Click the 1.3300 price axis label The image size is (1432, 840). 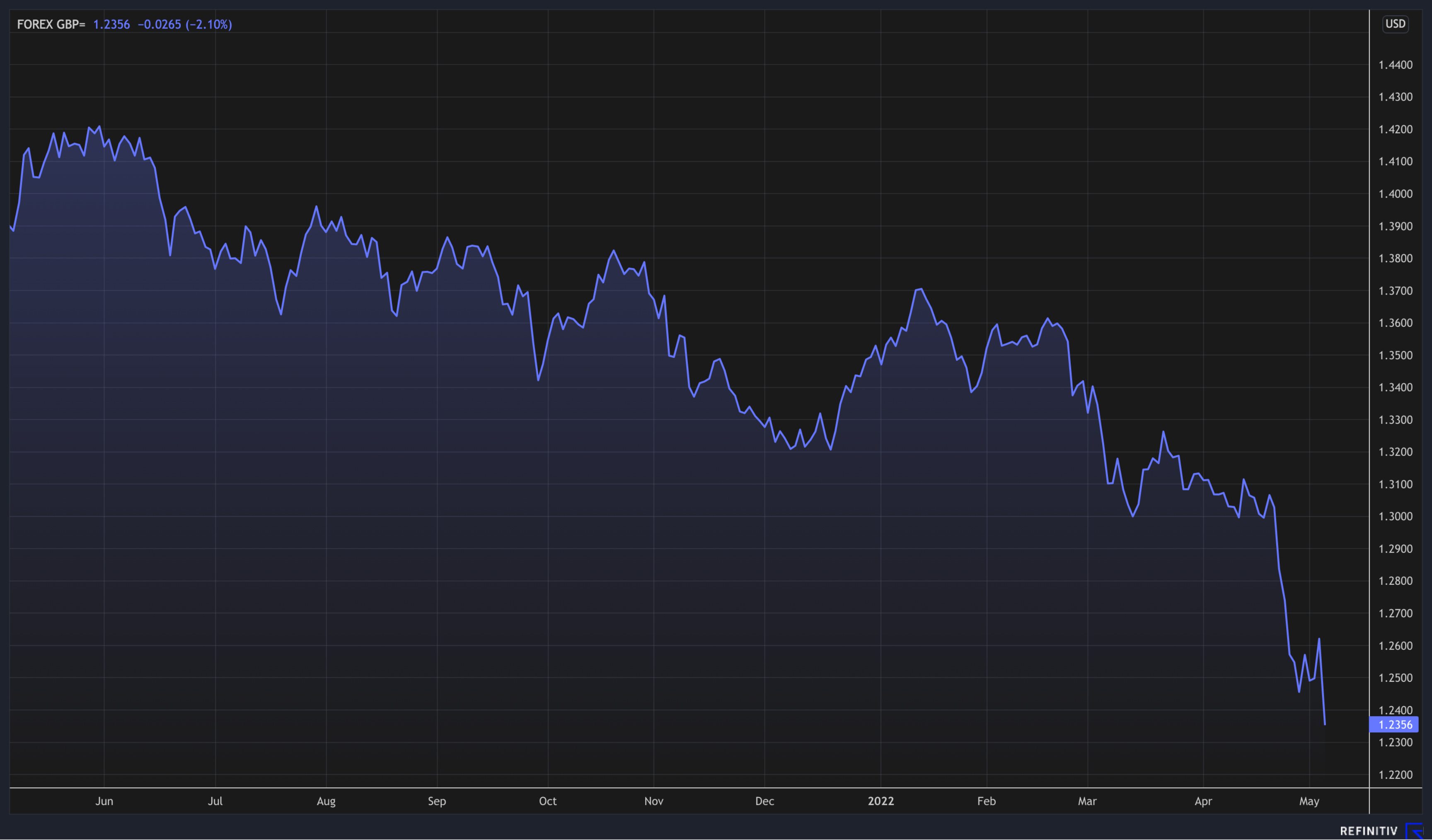pyautogui.click(x=1396, y=420)
